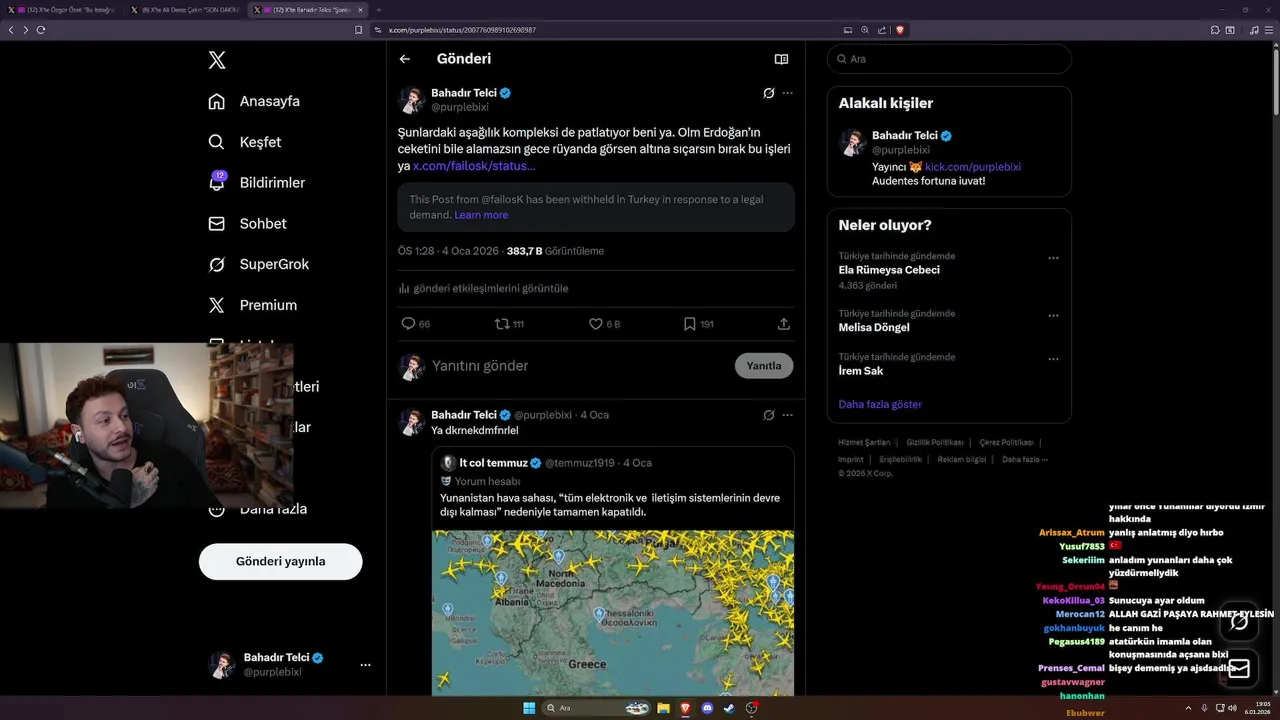Image resolution: width=1280 pixels, height=720 pixels.
Task: Open Keşfet from the sidebar
Action: [244, 142]
